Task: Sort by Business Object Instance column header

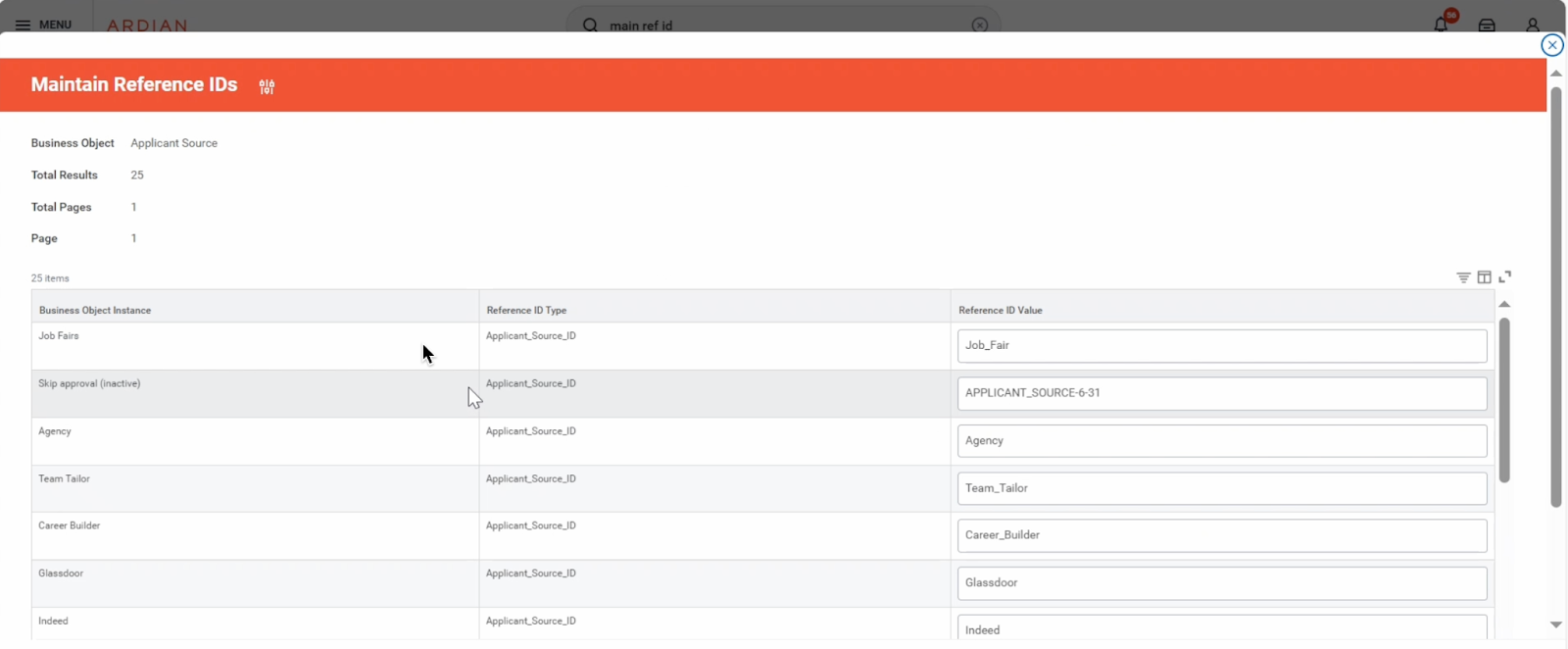Action: pyautogui.click(x=95, y=310)
